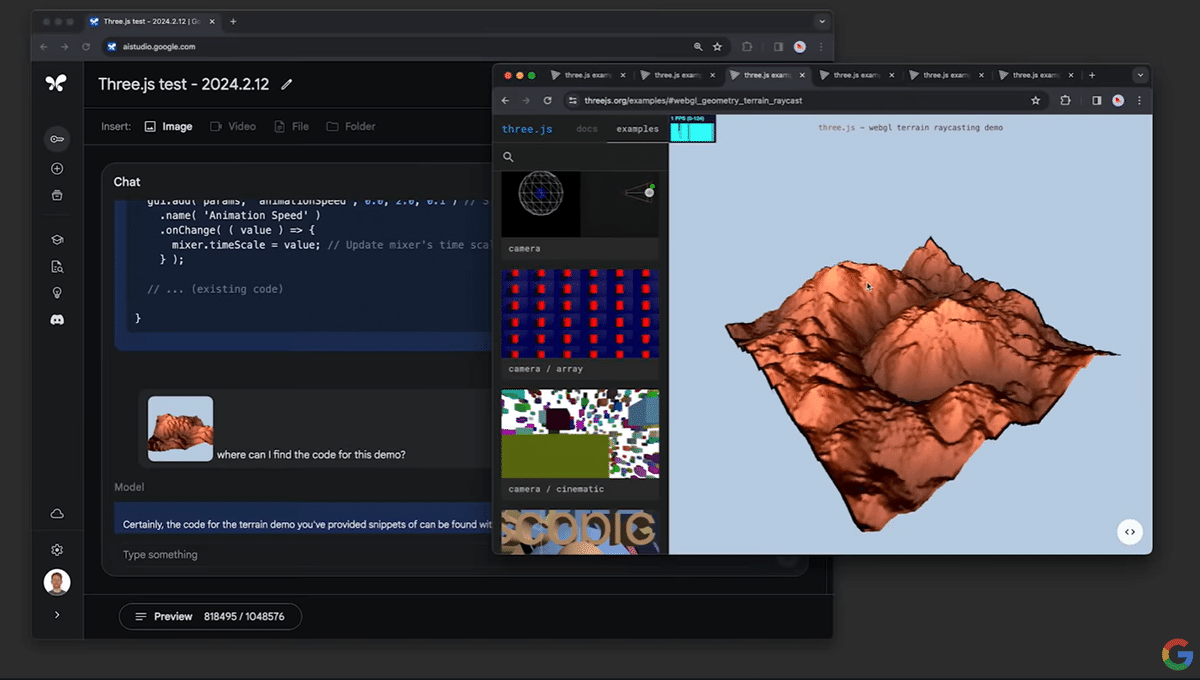Open the camera example thumbnail
The height and width of the screenshot is (680, 1200).
coord(580,204)
